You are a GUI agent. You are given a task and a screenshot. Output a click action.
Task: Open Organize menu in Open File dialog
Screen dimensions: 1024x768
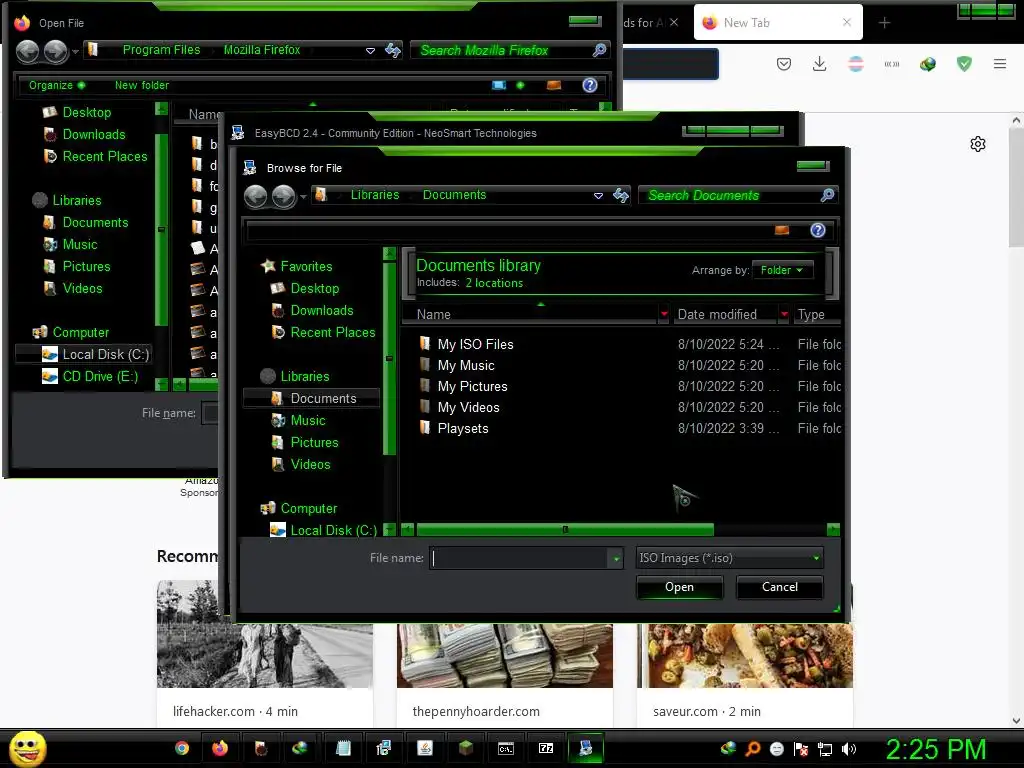coord(56,85)
